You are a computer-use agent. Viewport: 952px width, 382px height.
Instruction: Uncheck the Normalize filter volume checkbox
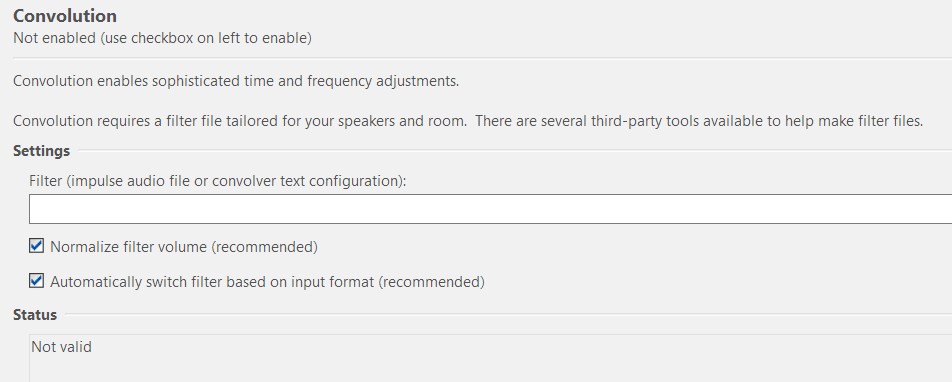pos(36,246)
